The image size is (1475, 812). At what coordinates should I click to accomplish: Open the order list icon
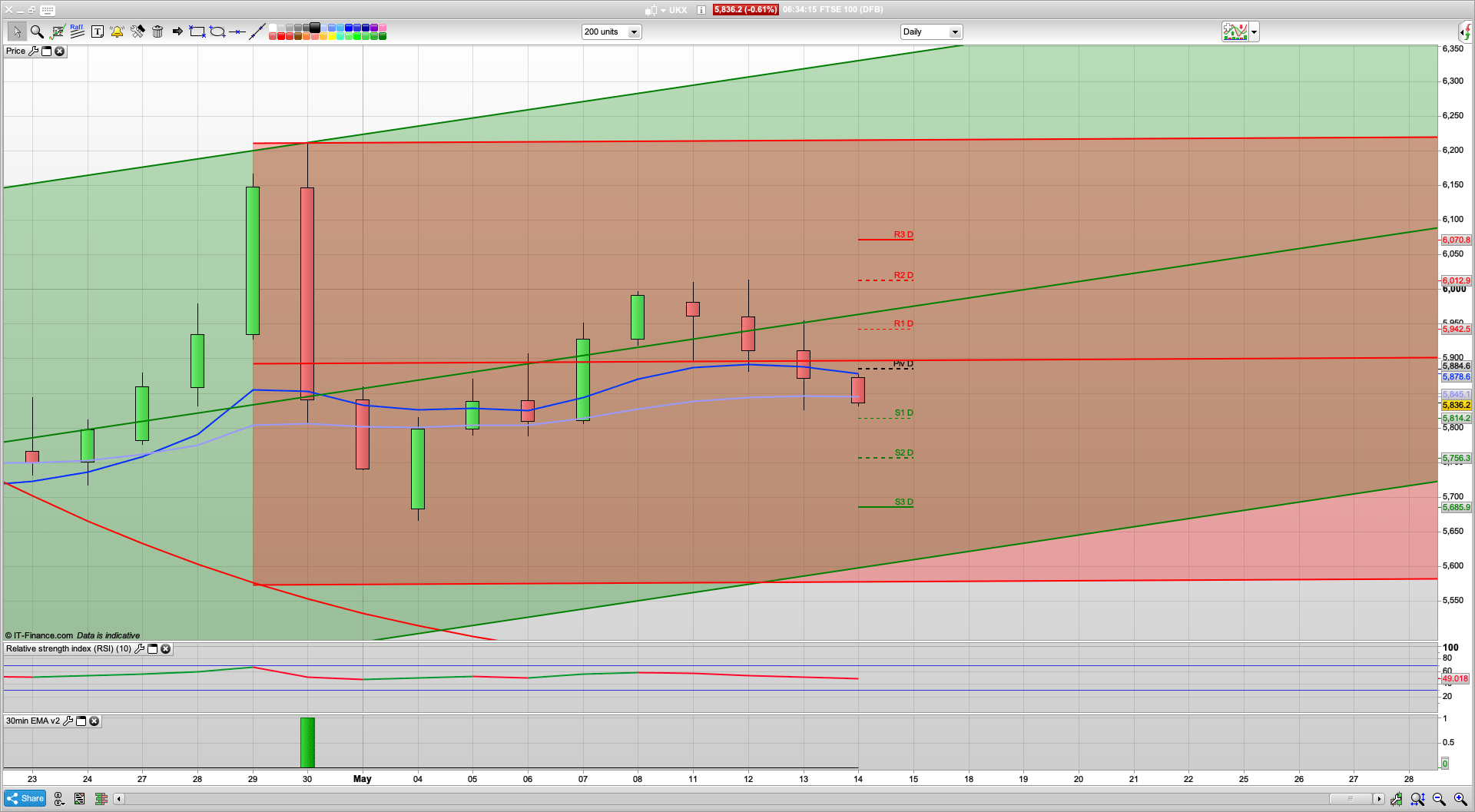(x=79, y=799)
